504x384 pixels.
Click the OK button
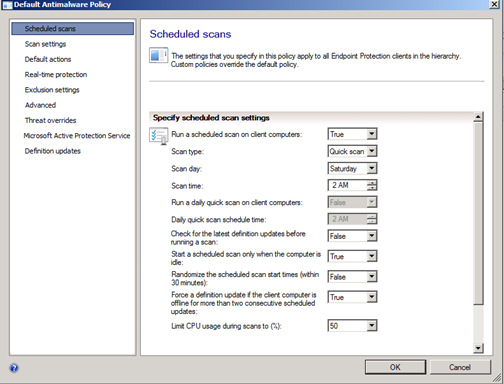(x=395, y=367)
